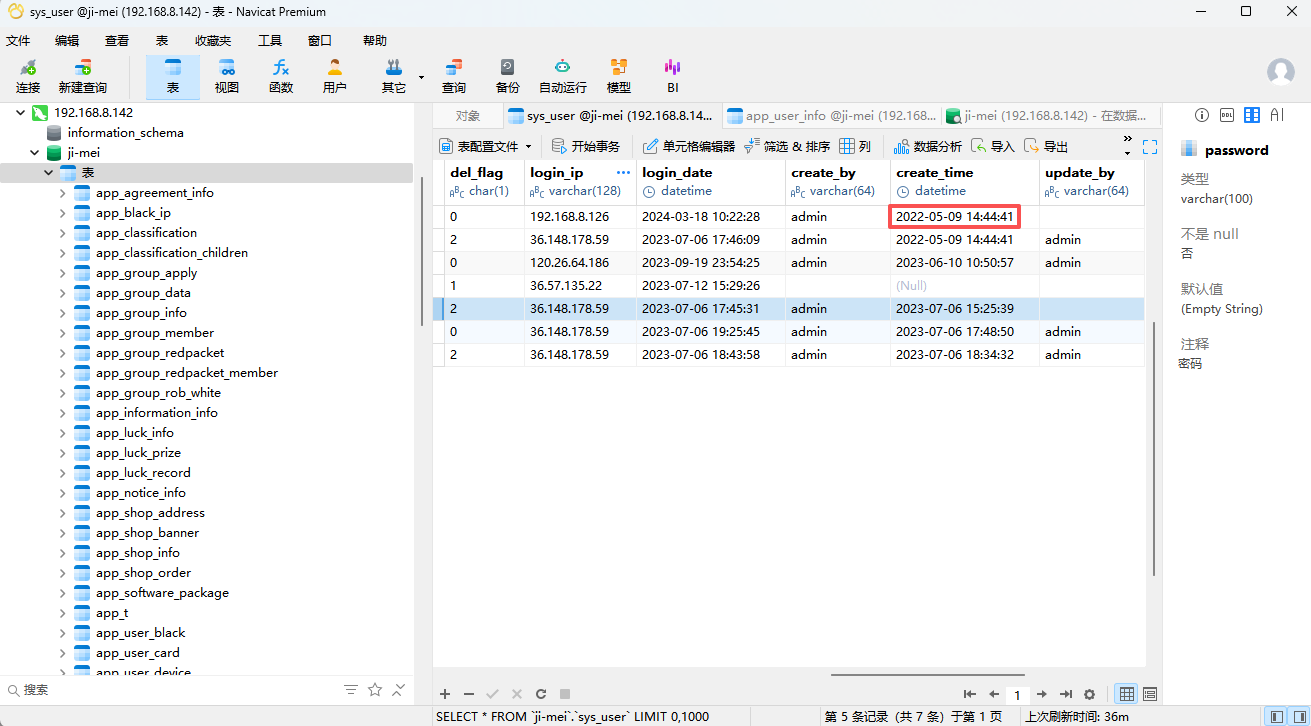Click the 列 (Columns) toolbar button

855,146
